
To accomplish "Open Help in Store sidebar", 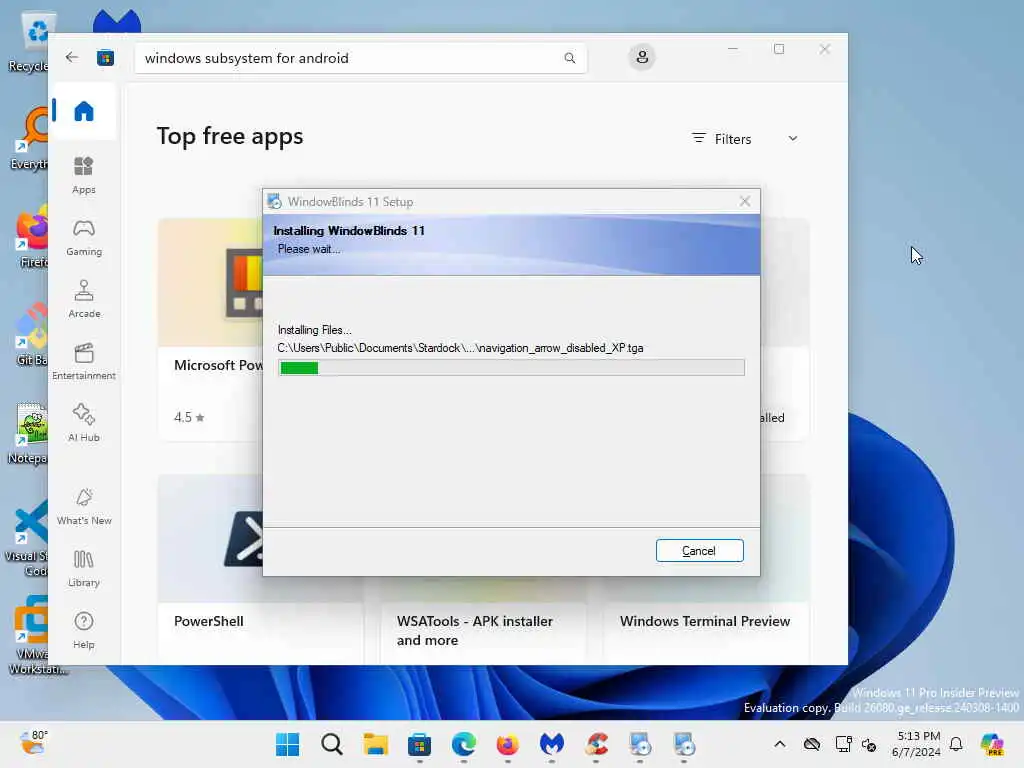I will [x=84, y=631].
